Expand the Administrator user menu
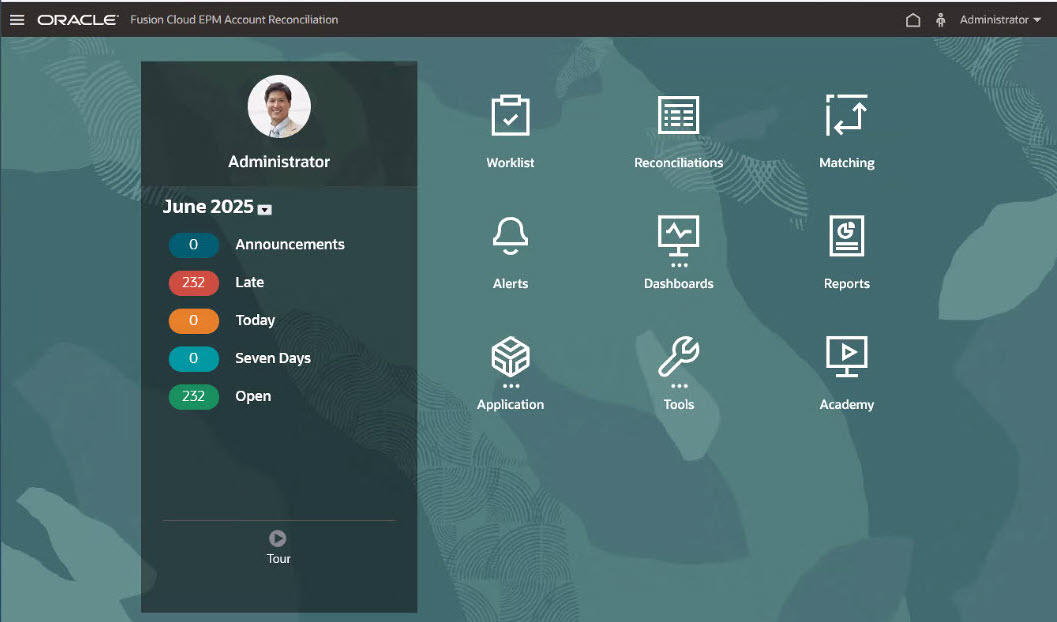This screenshot has height=622, width=1057. [x=1000, y=20]
